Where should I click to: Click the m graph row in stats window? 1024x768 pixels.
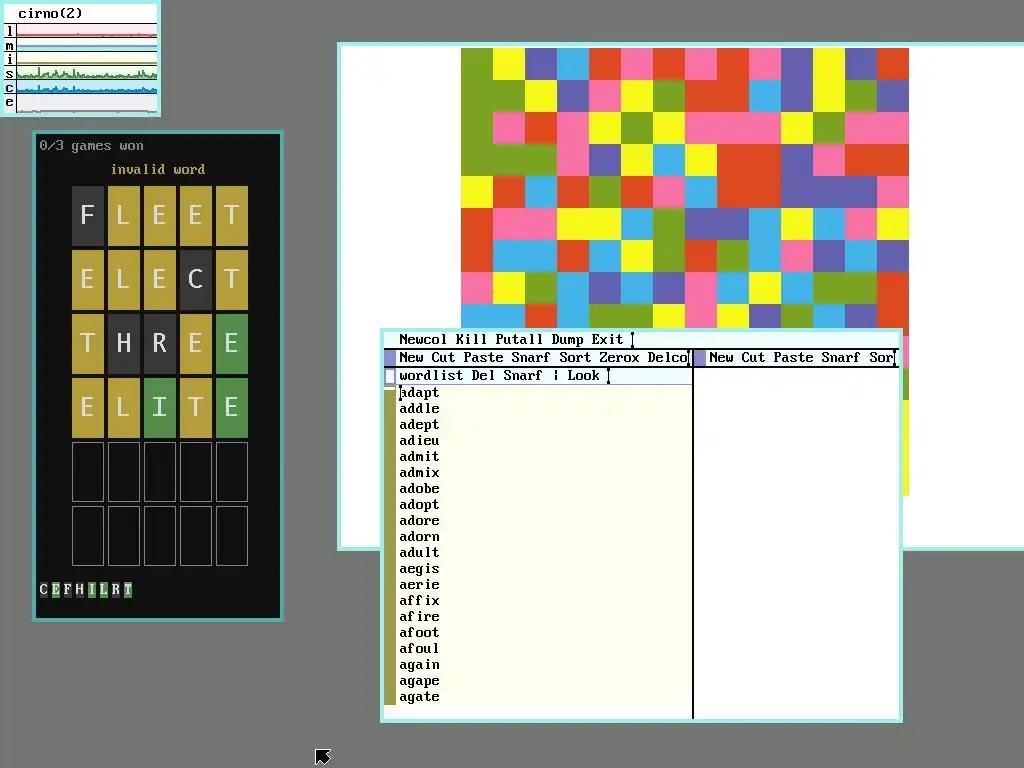pyautogui.click(x=80, y=45)
